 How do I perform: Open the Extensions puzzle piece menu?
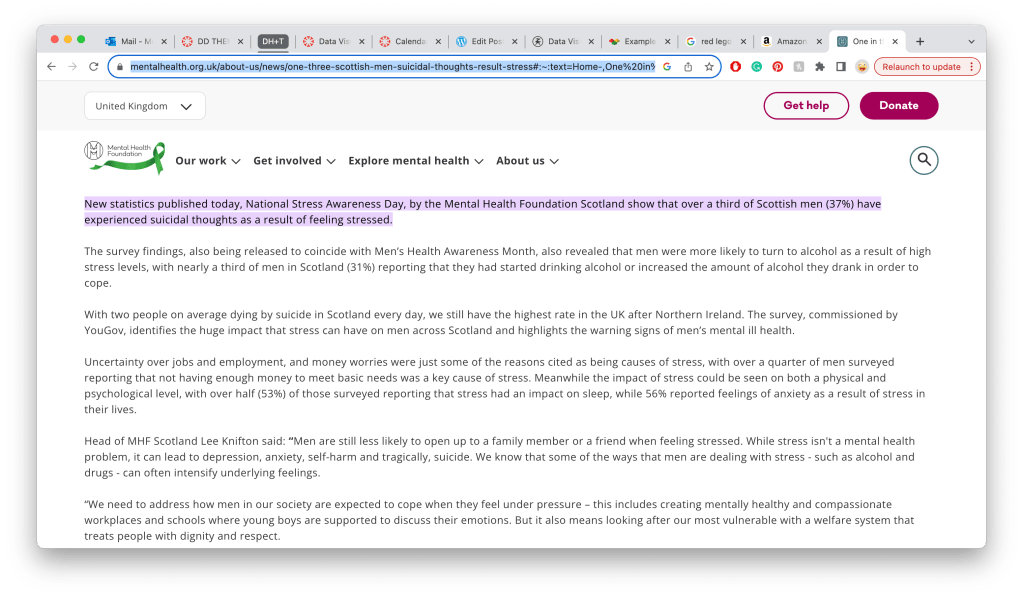point(819,67)
